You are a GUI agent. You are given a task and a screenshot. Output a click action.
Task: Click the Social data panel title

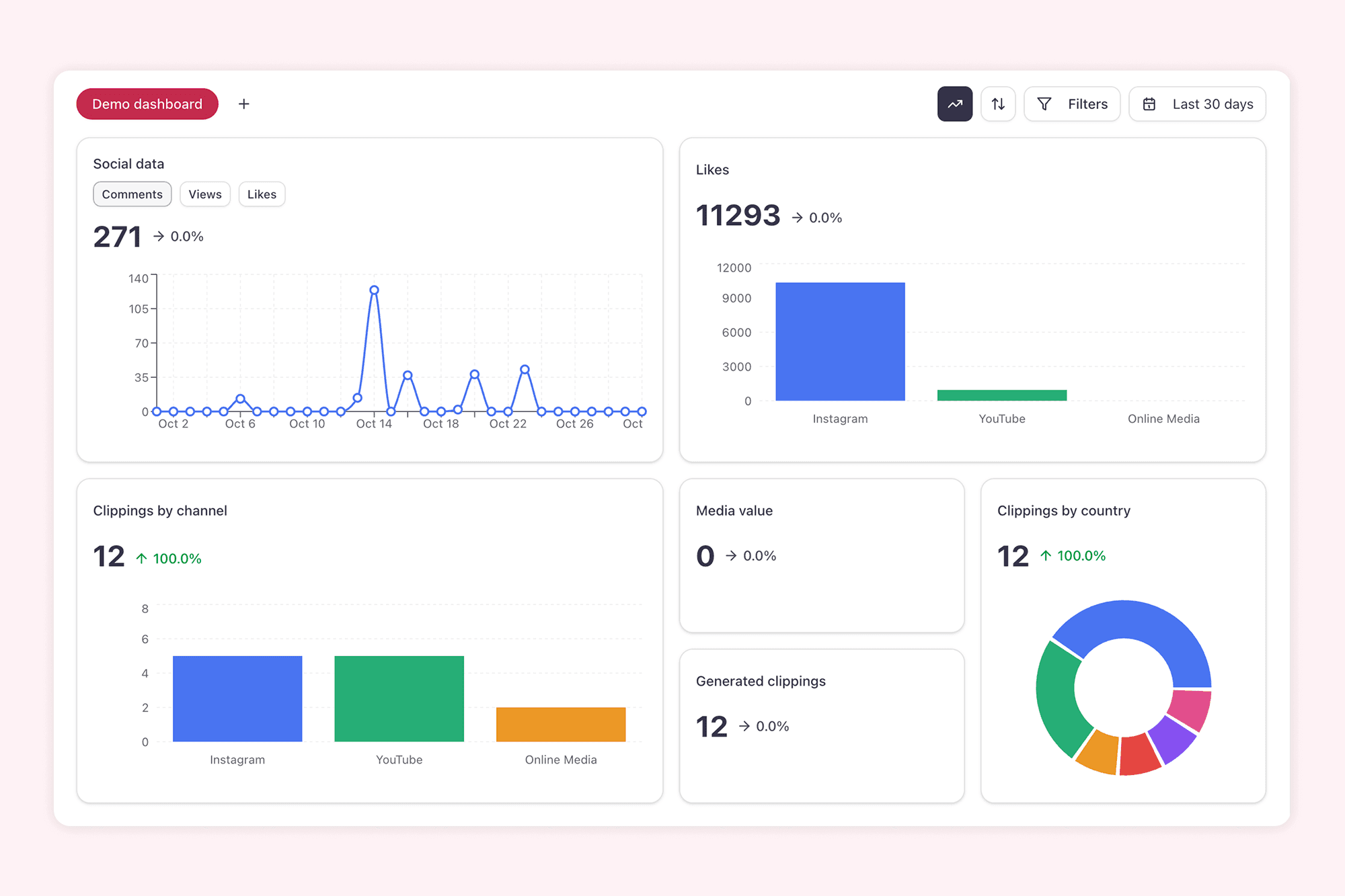(x=128, y=163)
